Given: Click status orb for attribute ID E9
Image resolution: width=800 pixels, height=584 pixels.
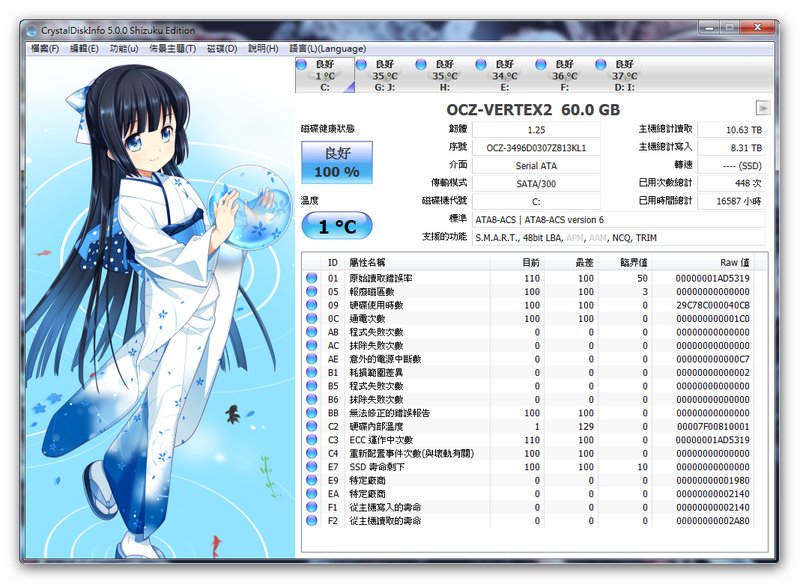Looking at the screenshot, I should (311, 480).
